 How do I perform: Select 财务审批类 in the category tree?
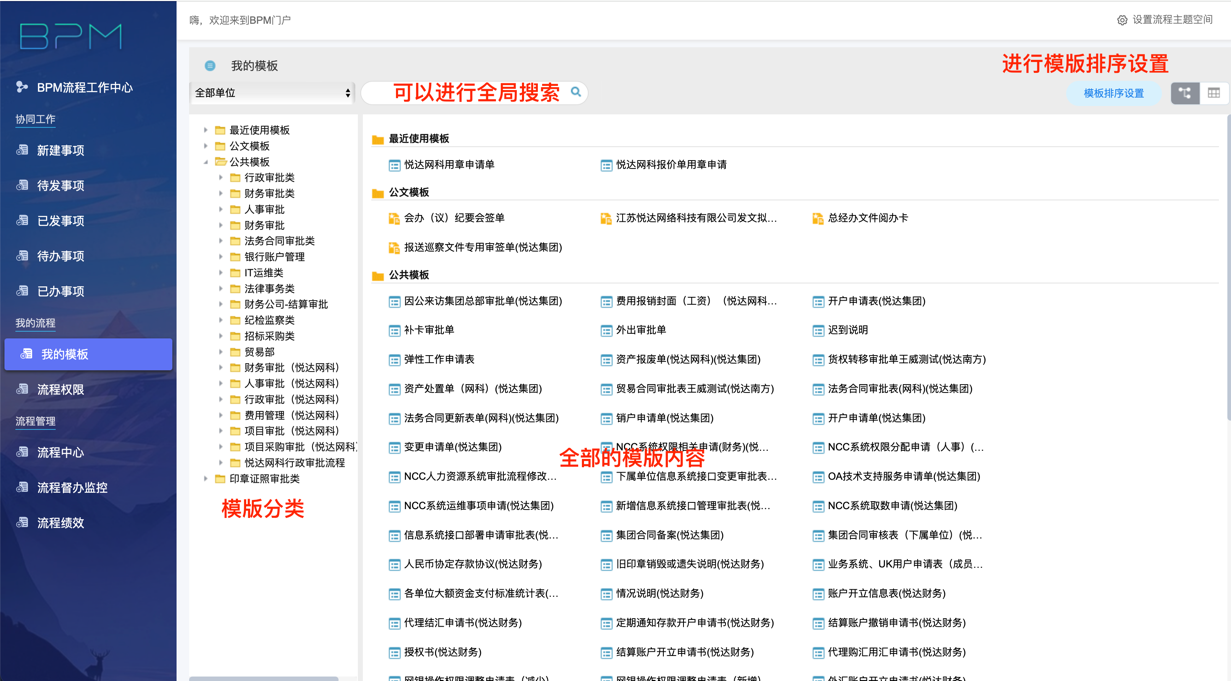[x=269, y=194]
